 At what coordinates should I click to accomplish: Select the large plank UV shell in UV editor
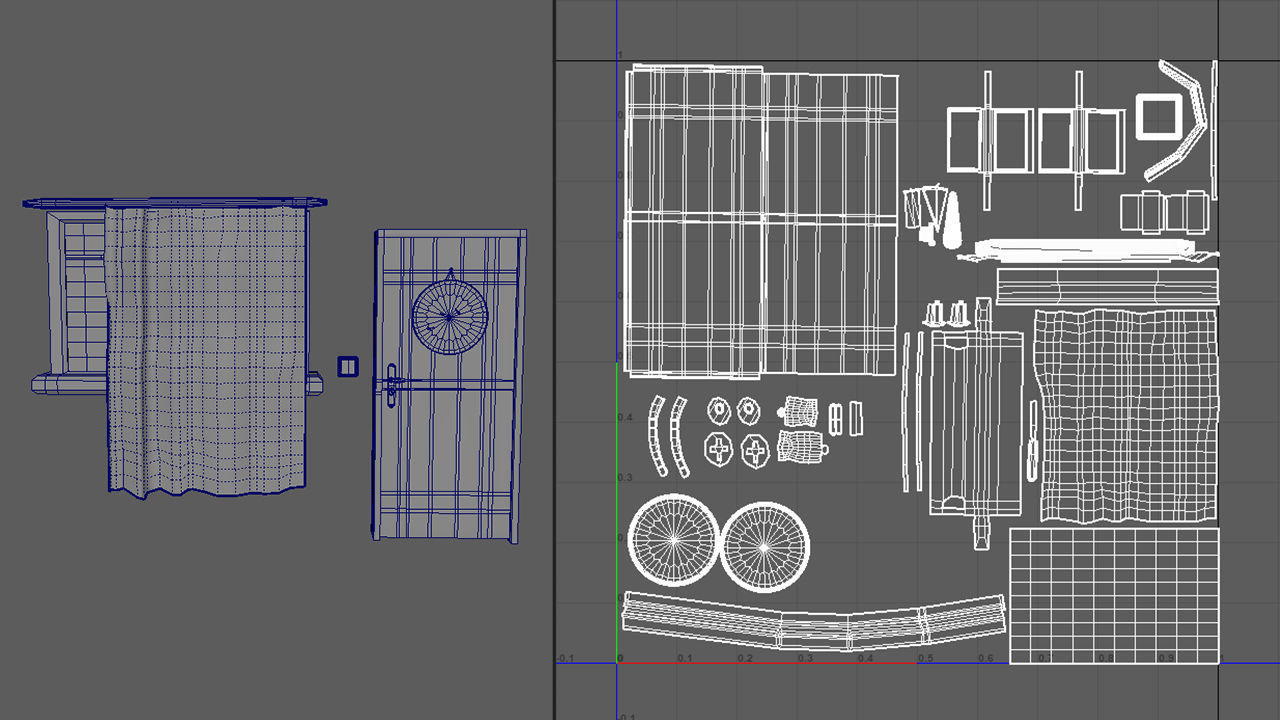point(761,222)
